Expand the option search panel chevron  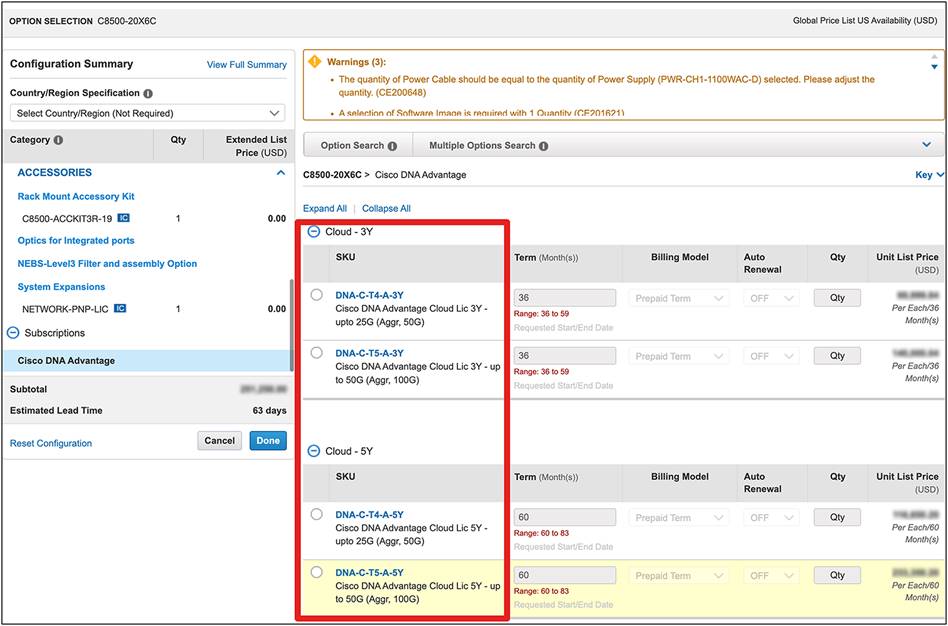click(926, 145)
